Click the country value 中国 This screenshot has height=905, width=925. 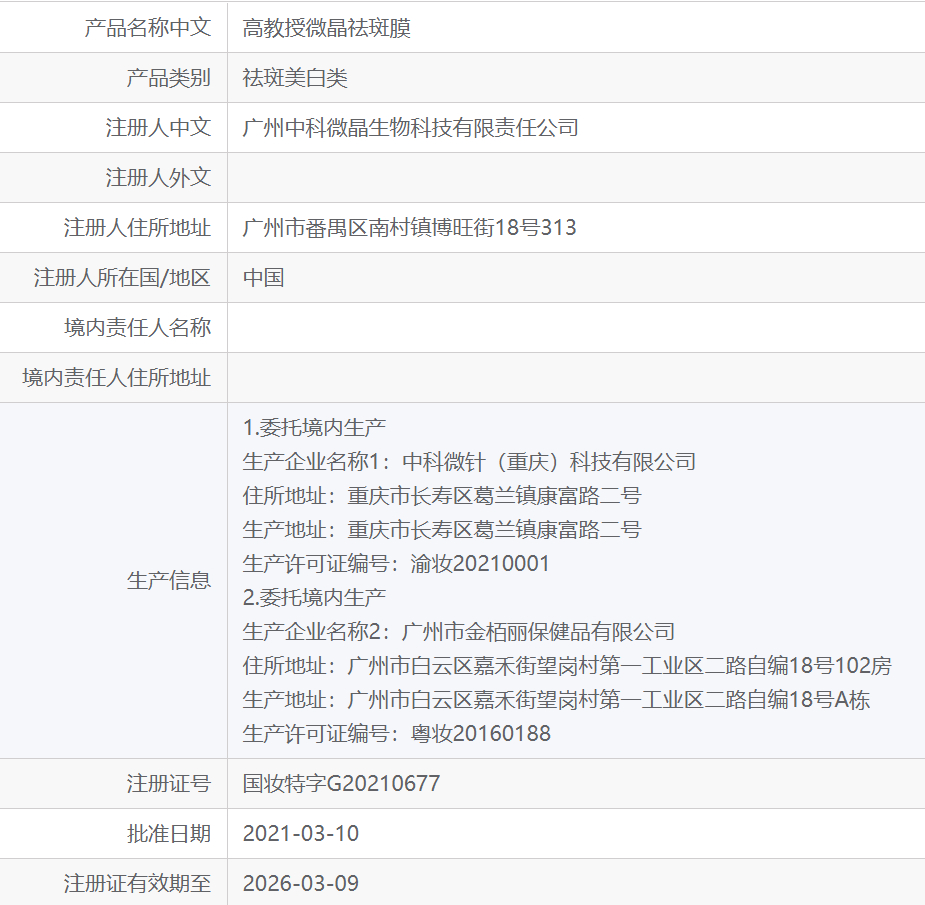pyautogui.click(x=264, y=278)
